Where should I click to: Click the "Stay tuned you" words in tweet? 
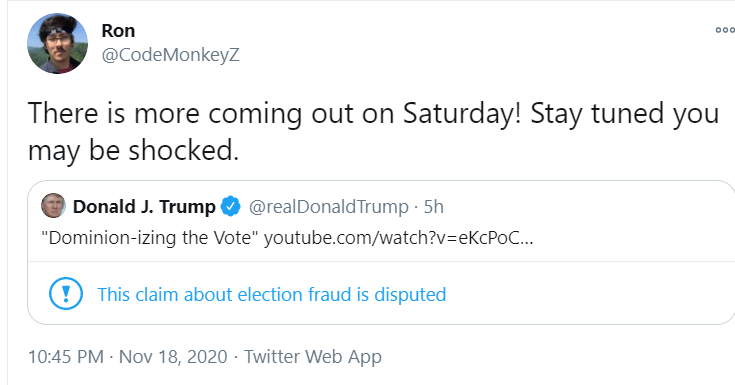[x=624, y=114]
